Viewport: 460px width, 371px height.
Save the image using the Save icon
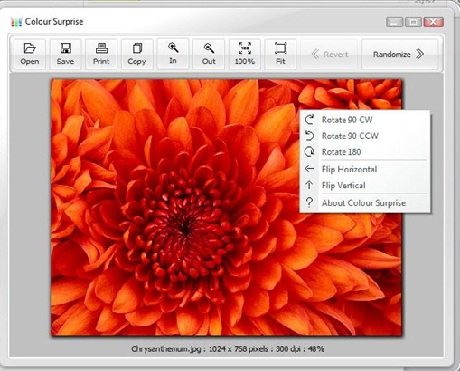(65, 54)
